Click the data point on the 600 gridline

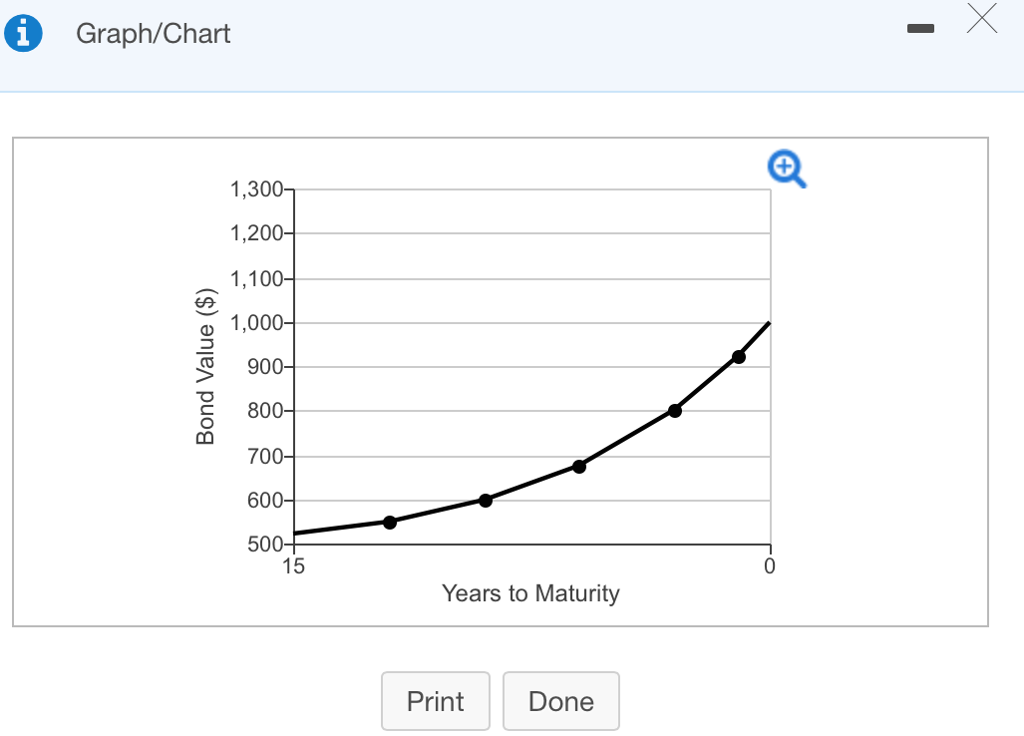pos(486,500)
